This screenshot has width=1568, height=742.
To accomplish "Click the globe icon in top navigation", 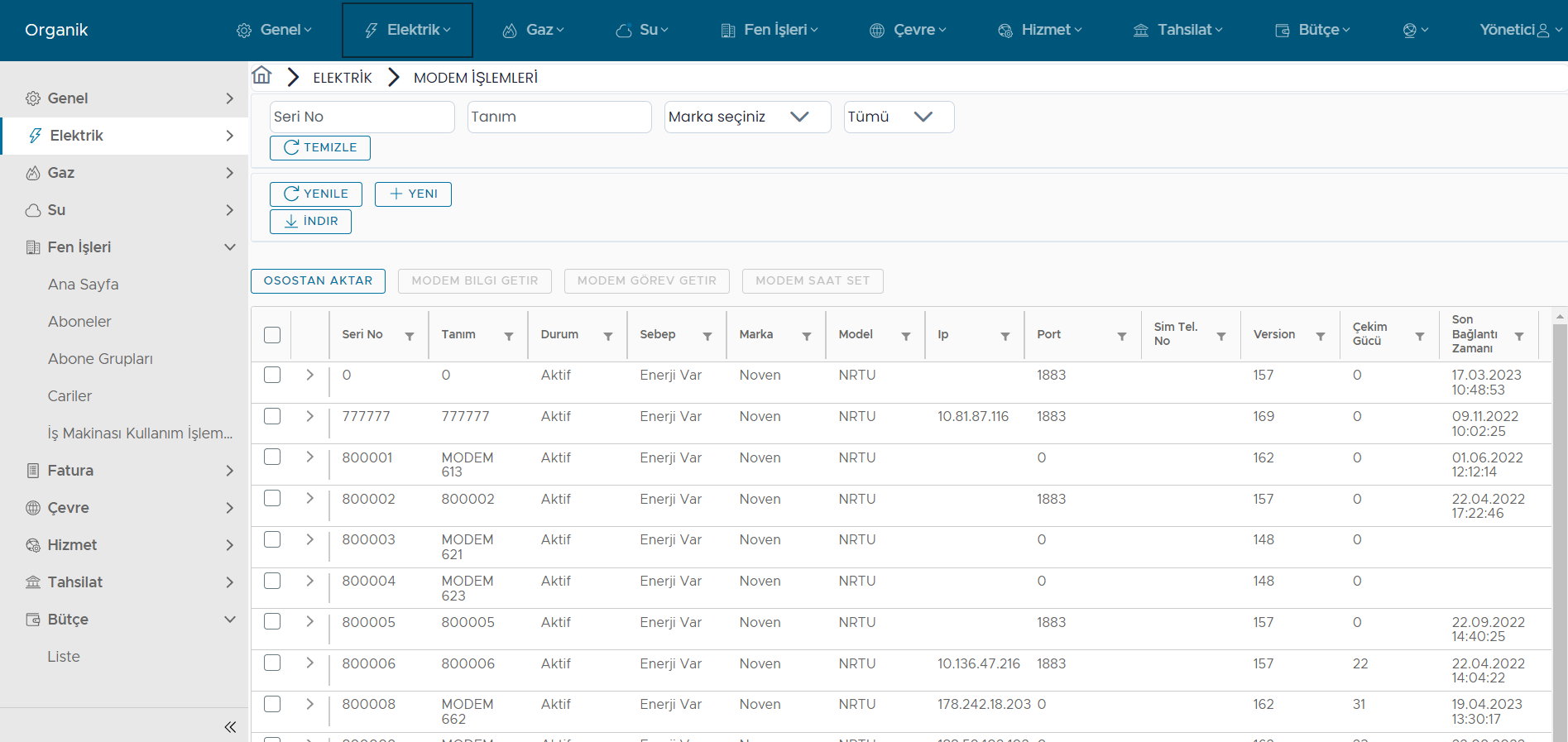I will (x=1415, y=31).
